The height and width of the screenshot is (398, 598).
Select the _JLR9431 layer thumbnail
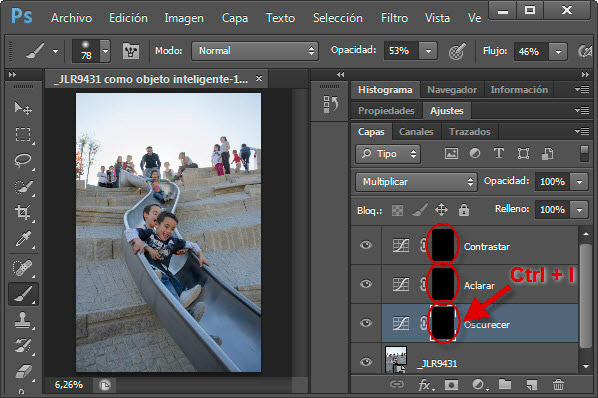(396, 359)
